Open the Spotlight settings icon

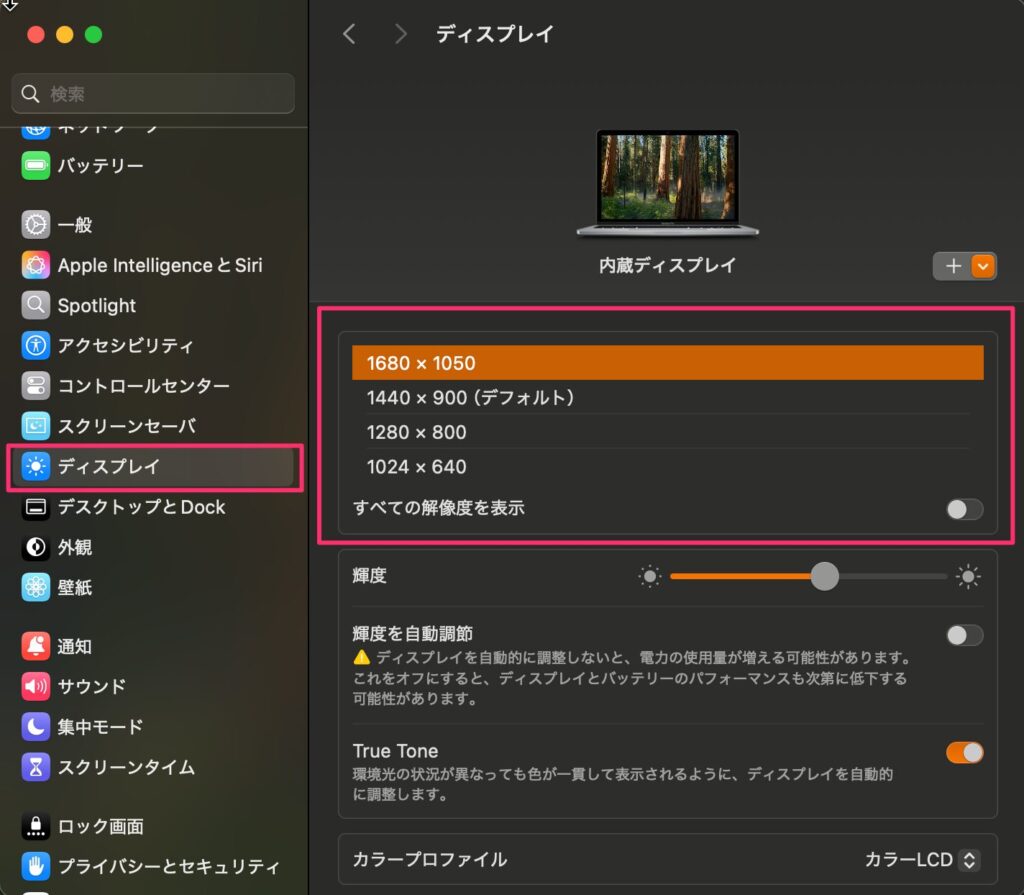click(36, 305)
